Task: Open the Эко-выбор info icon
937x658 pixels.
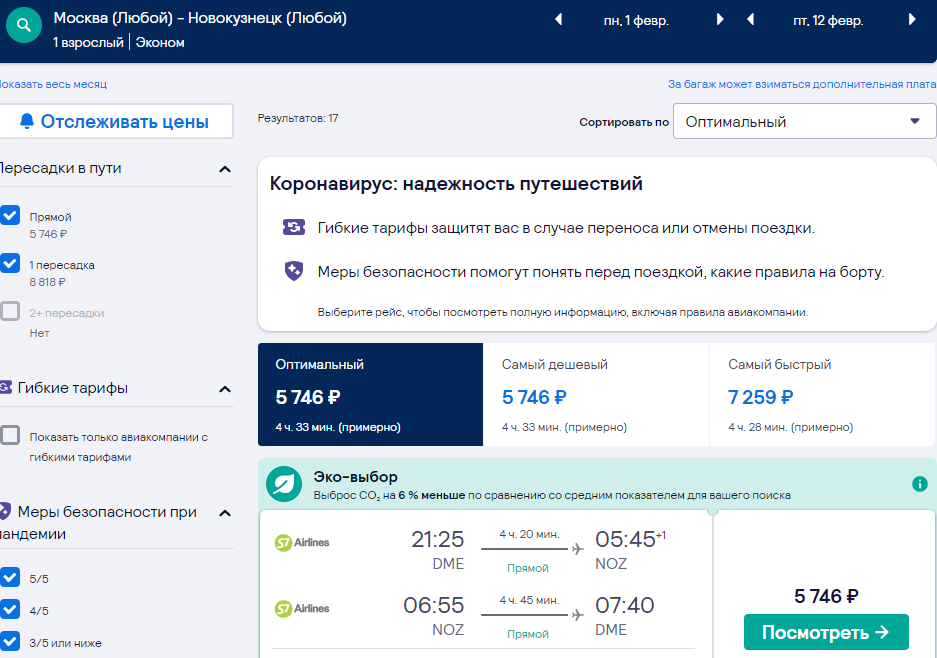Action: point(920,484)
